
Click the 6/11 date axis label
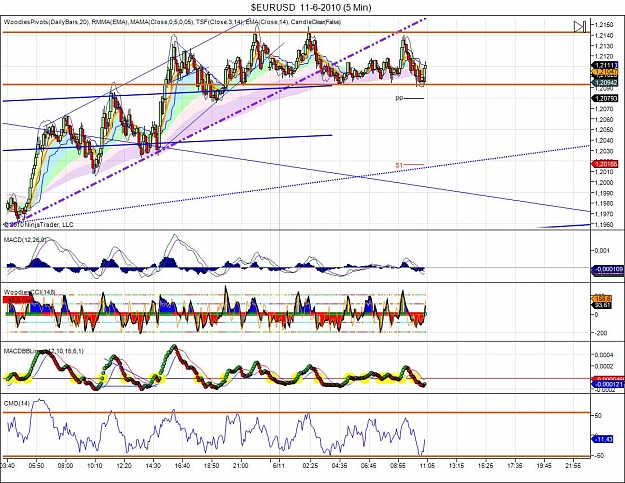click(x=279, y=465)
